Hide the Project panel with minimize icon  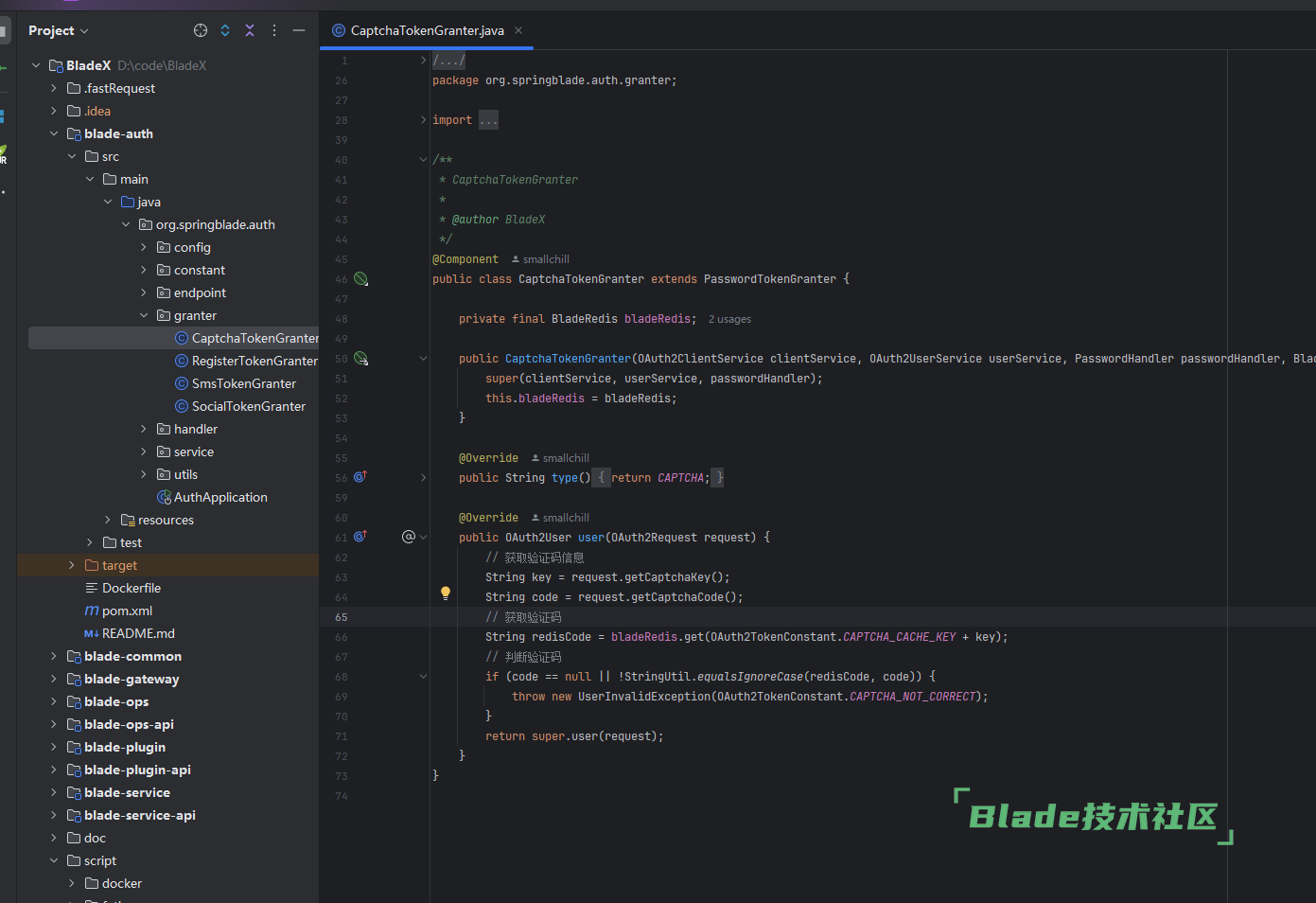click(299, 30)
